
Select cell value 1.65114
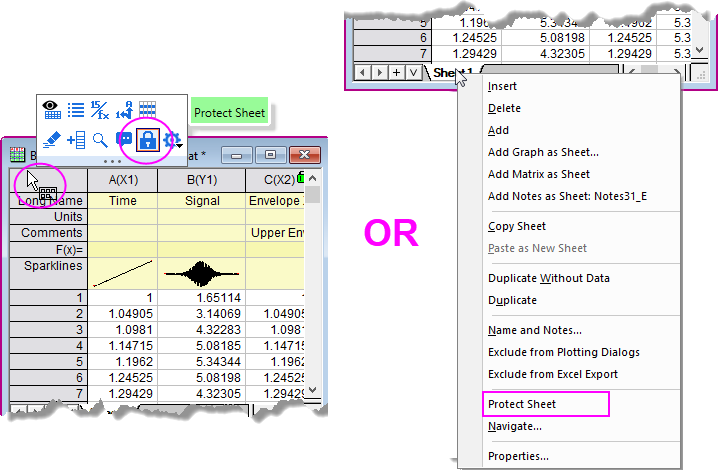coord(201,298)
